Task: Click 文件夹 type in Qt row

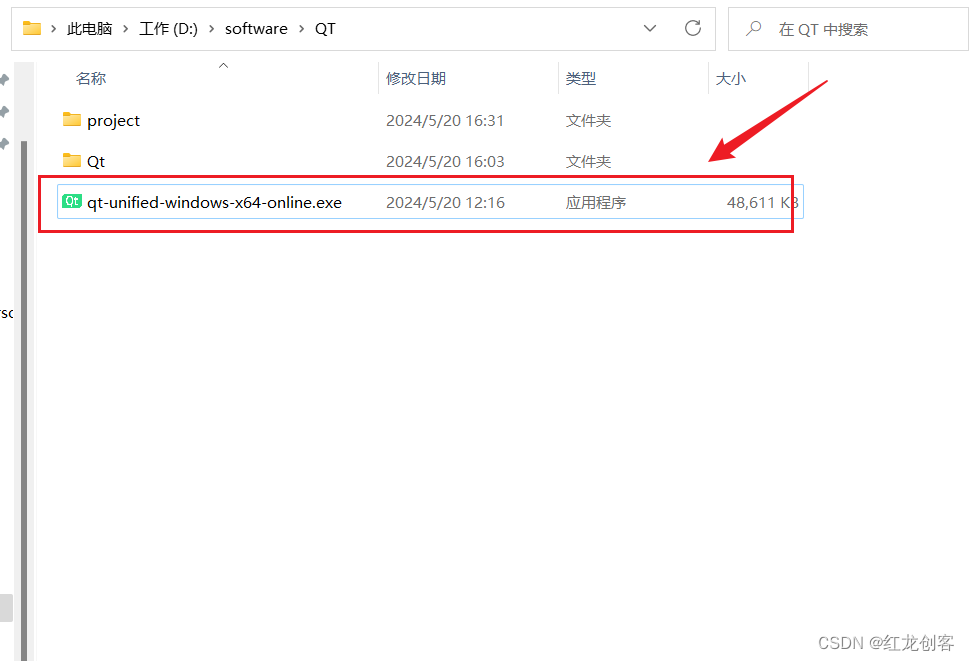Action: tap(588, 161)
